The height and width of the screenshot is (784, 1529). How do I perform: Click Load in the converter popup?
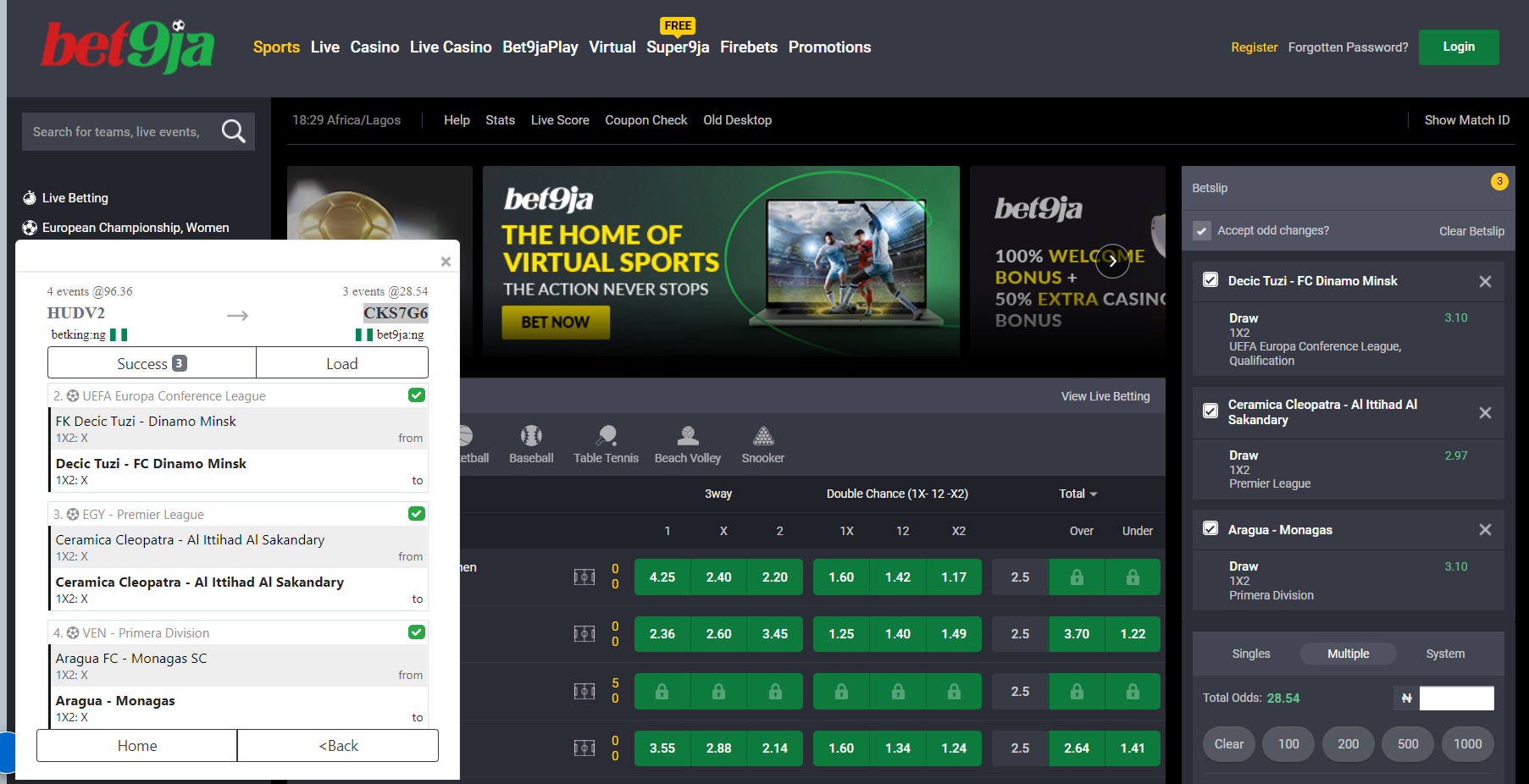(x=342, y=364)
